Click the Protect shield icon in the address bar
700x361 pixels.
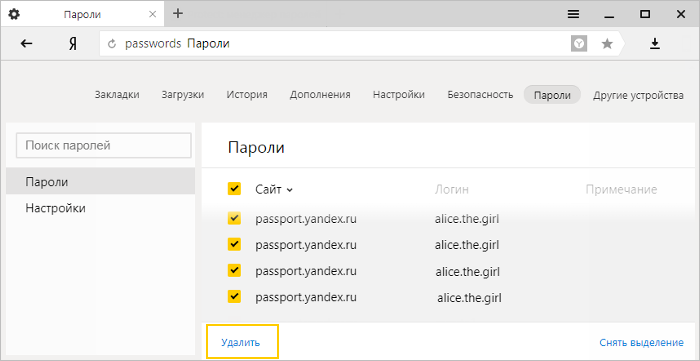click(579, 43)
